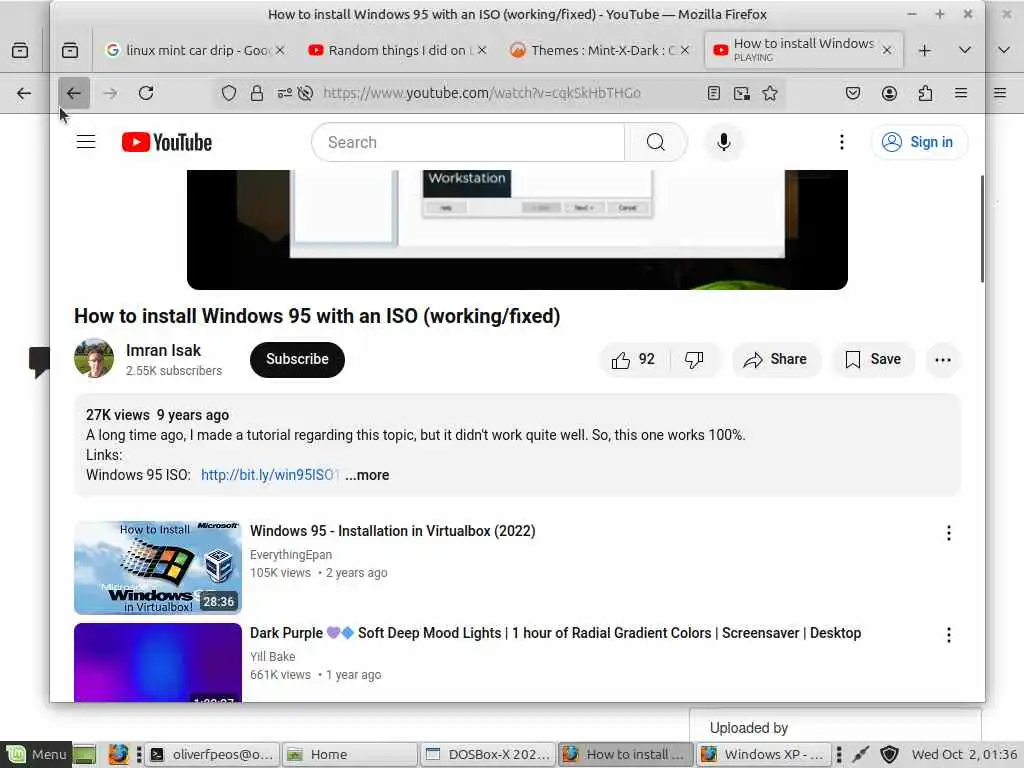Screen dimensions: 1024x768
Task: Go back using front Firefox Back arrow
Action: (x=74, y=93)
